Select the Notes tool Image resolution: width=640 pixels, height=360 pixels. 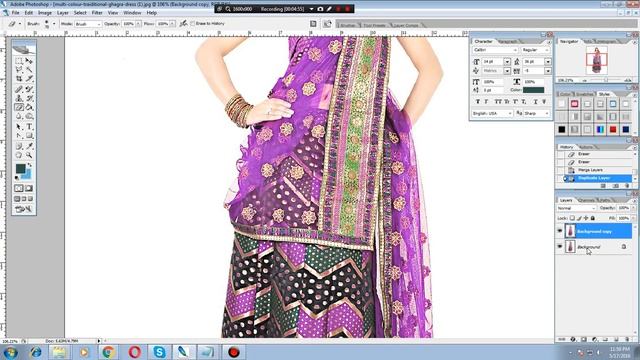pyautogui.click(x=19, y=146)
